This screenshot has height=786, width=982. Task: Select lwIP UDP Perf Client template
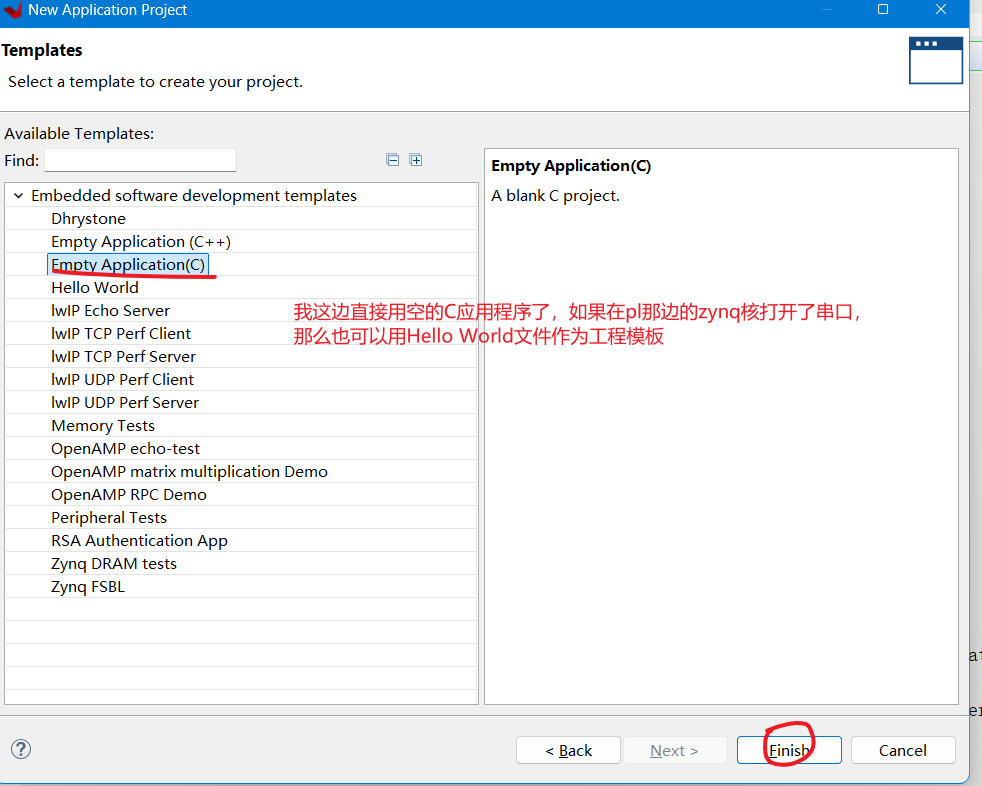(122, 380)
